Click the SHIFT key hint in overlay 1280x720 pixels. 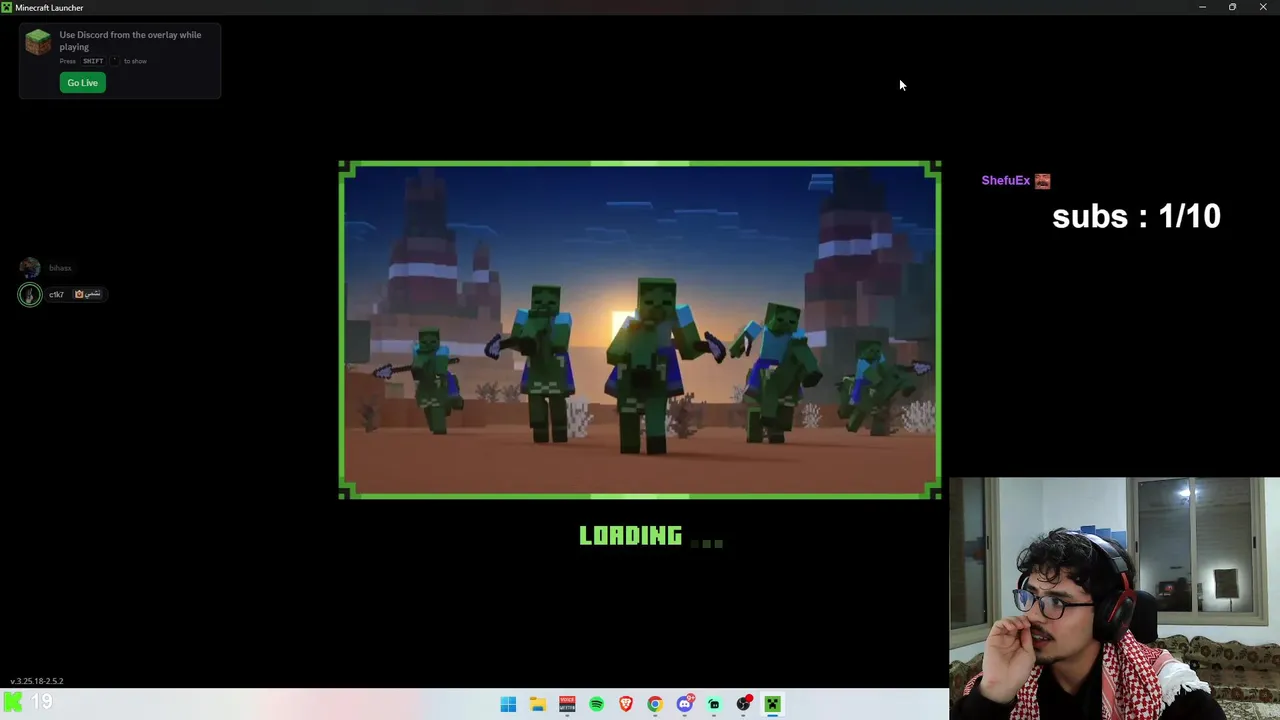pyautogui.click(x=93, y=61)
